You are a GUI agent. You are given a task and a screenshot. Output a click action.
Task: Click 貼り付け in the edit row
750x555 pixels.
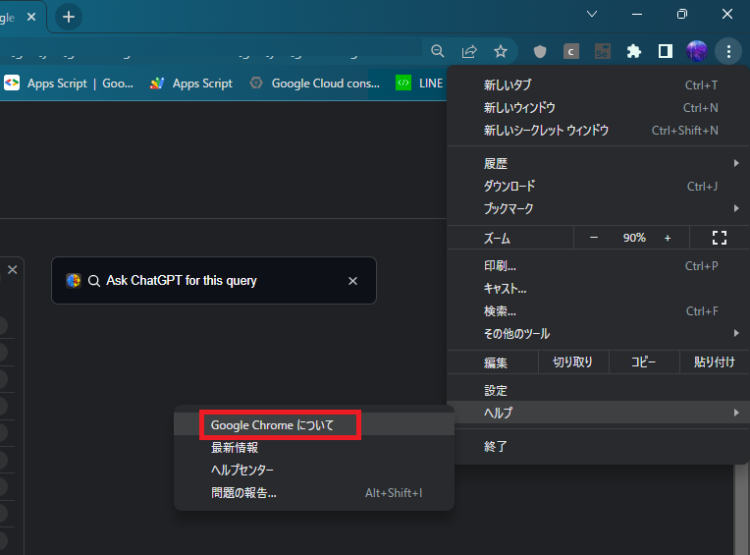[714, 362]
